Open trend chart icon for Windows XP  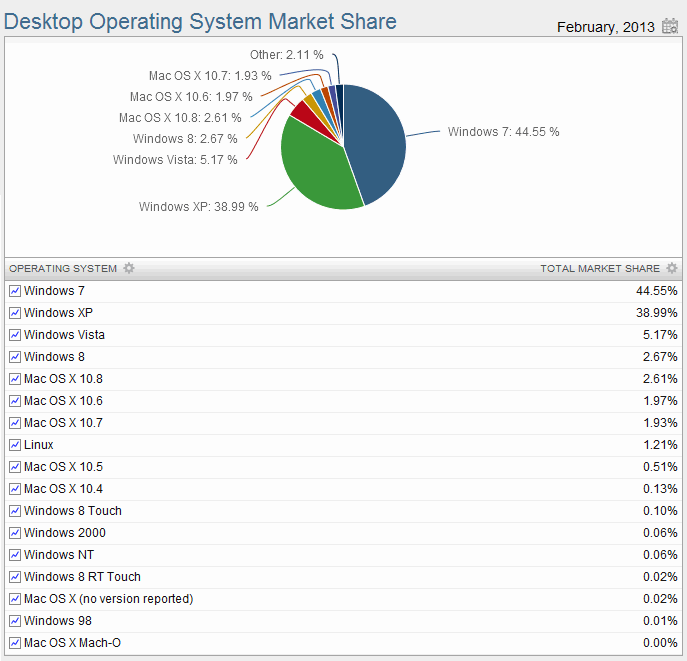[15, 313]
